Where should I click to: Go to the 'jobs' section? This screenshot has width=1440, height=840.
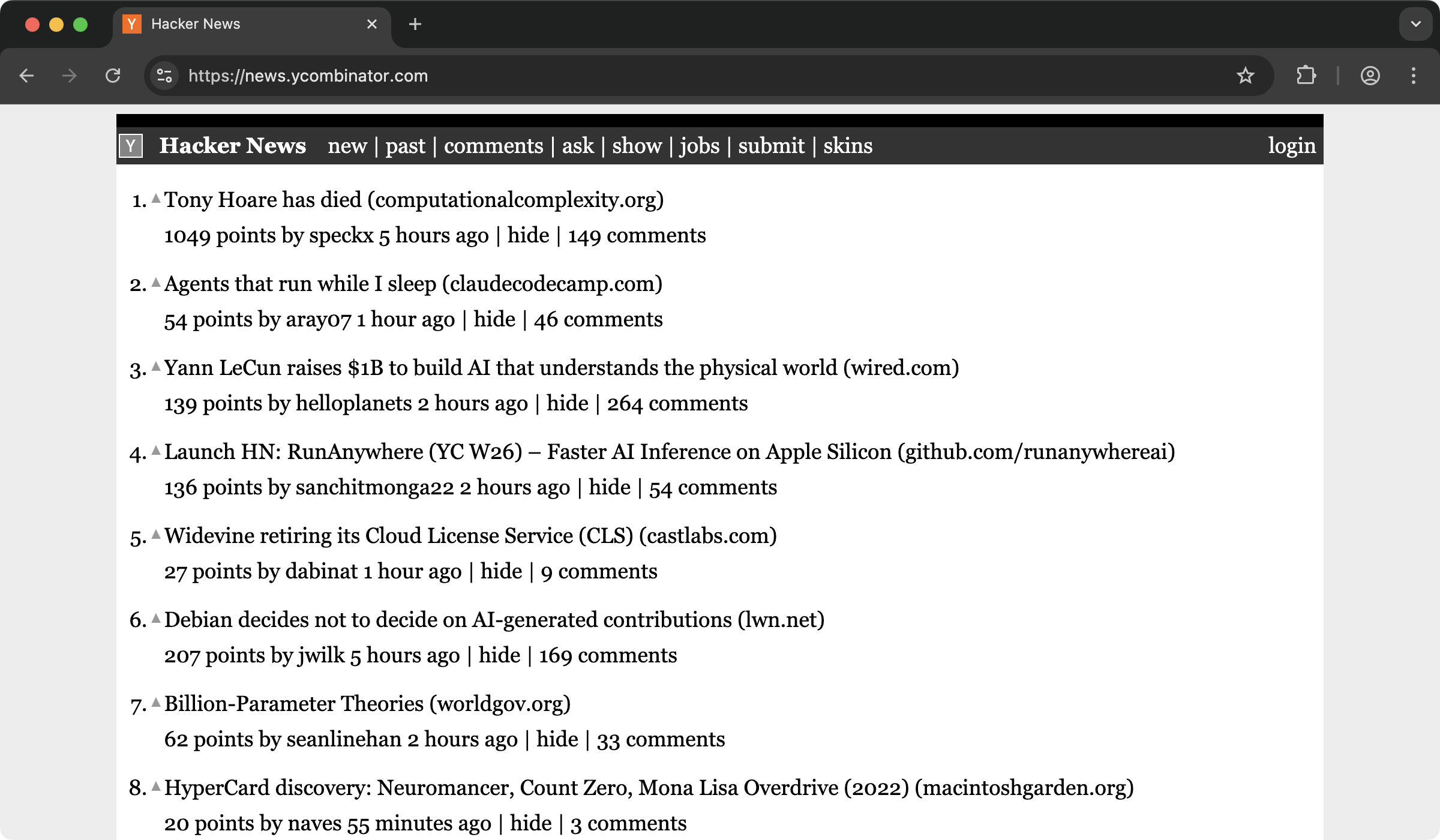tap(699, 146)
